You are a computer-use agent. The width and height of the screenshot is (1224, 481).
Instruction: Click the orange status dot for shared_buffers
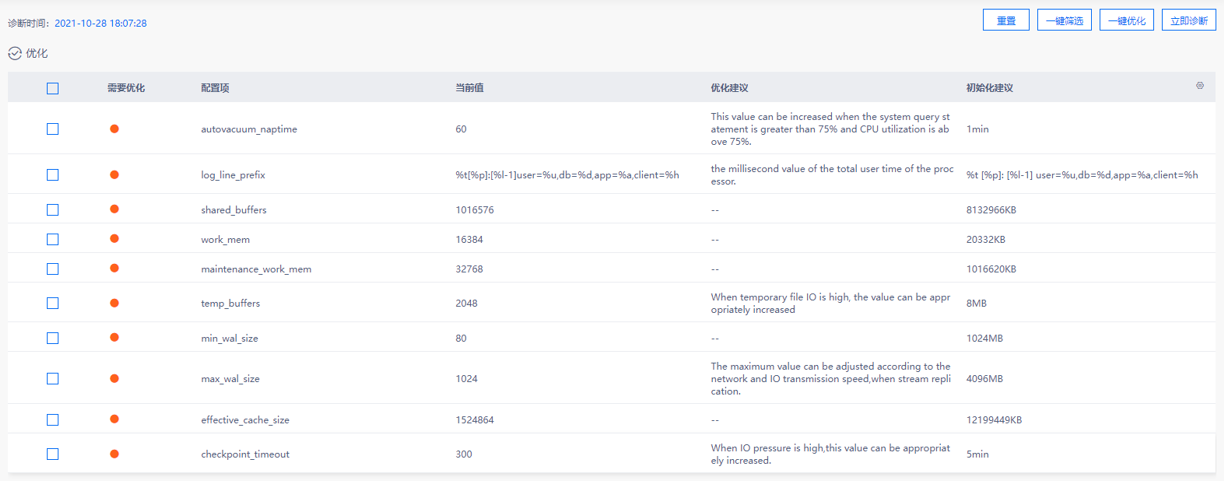(x=114, y=209)
